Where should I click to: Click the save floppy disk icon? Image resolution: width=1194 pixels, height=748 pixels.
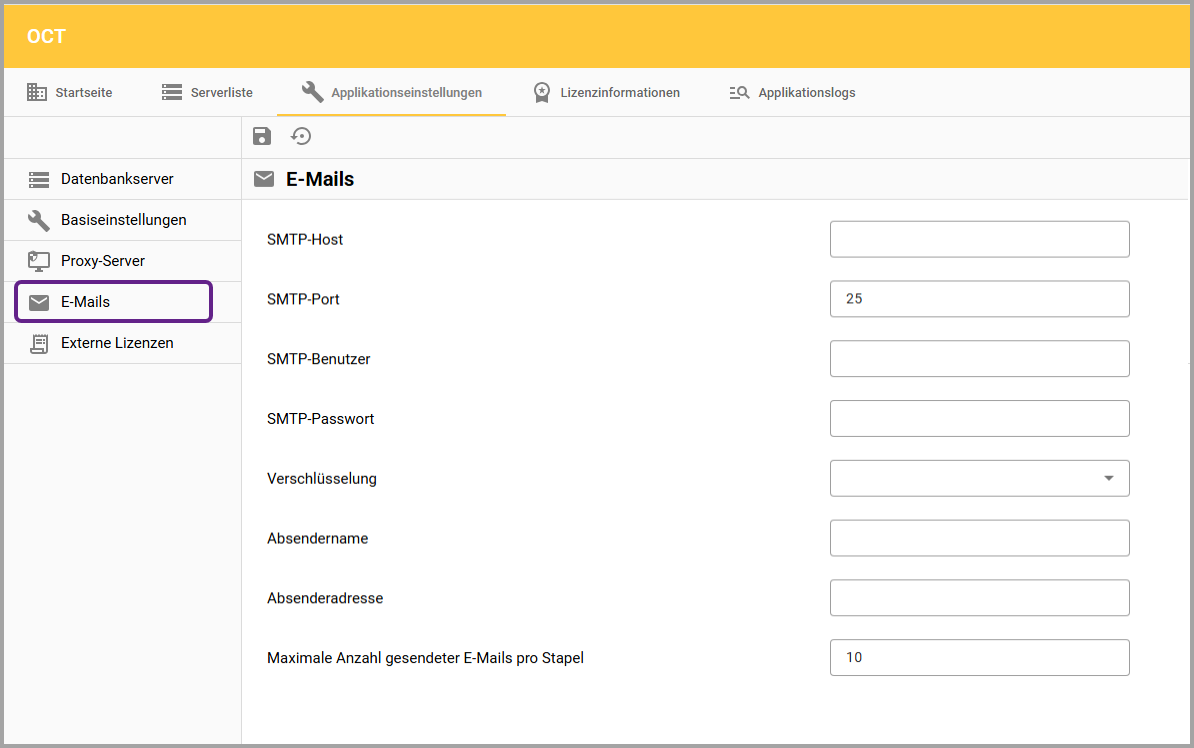262,137
